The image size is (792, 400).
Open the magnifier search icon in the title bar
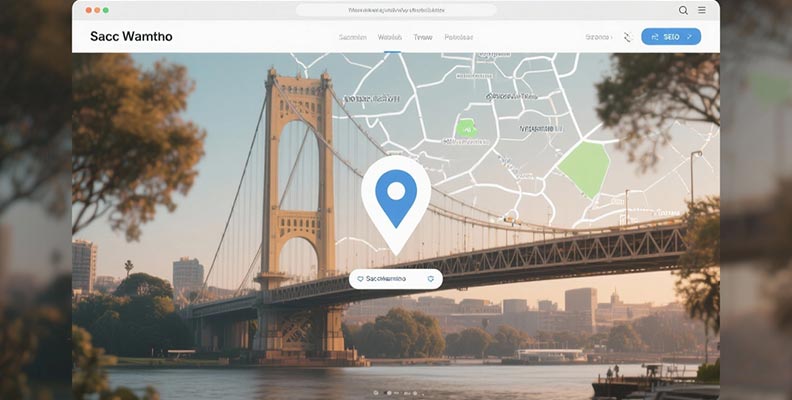tap(683, 10)
